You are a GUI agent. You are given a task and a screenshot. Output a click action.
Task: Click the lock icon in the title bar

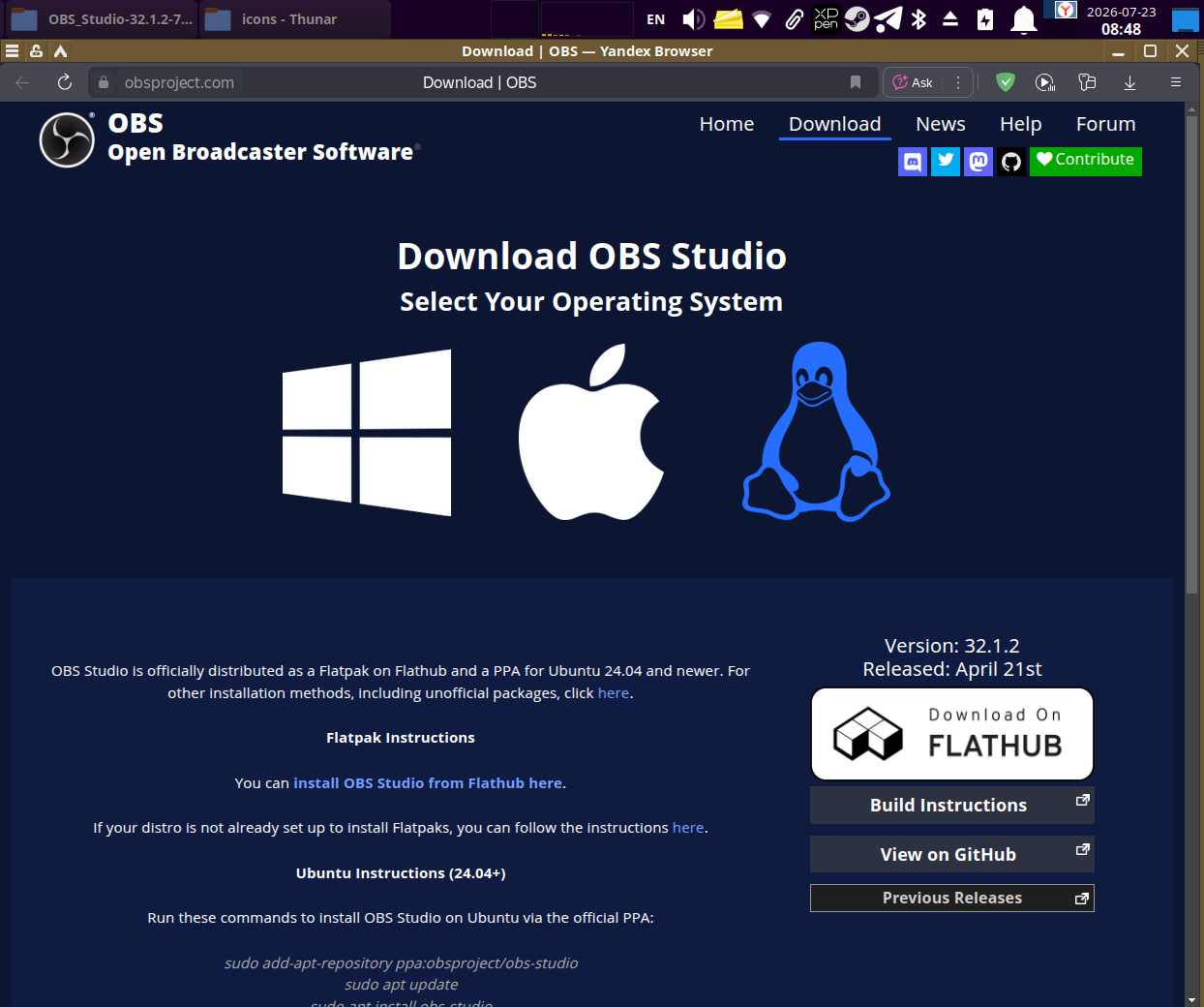(x=37, y=51)
